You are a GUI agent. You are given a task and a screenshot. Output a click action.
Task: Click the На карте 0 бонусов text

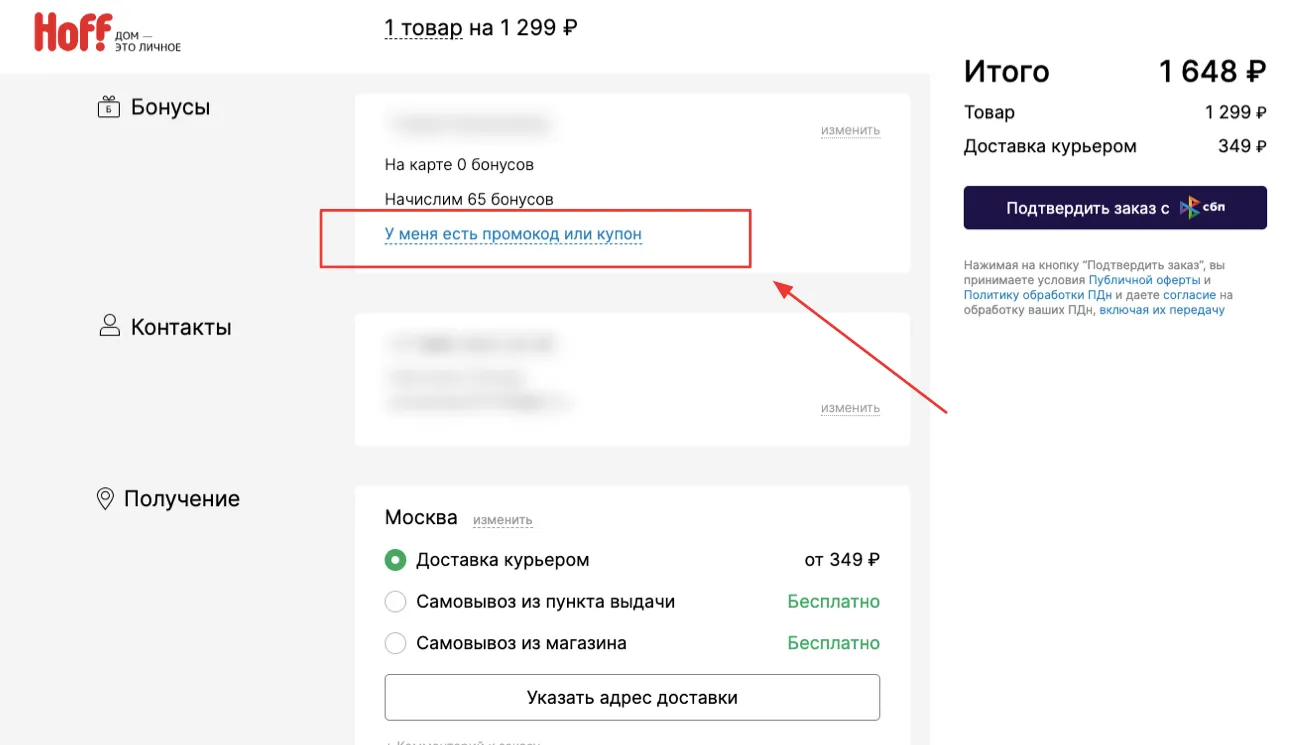(x=459, y=164)
